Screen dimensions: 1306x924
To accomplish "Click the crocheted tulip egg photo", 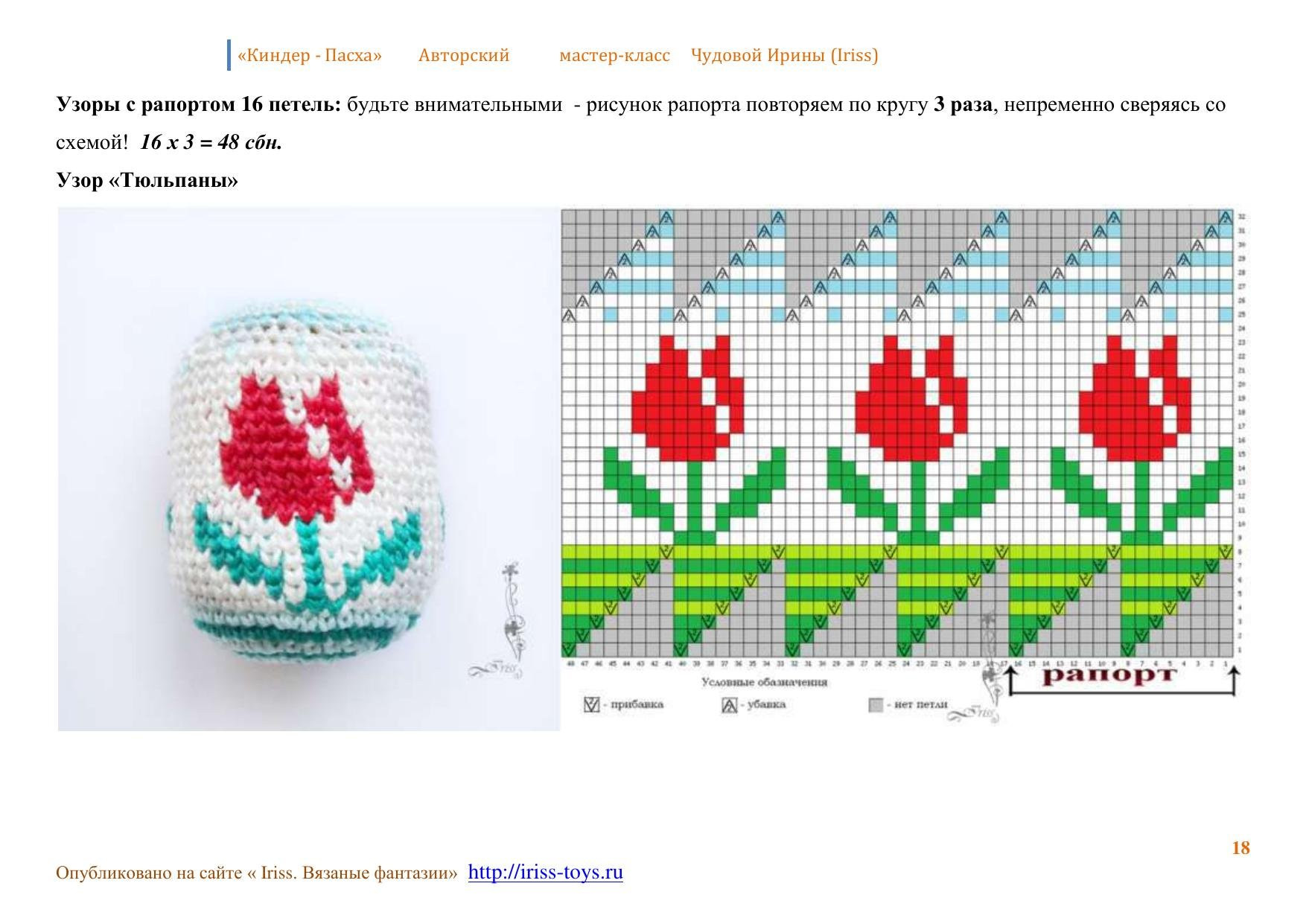I will tap(308, 469).
